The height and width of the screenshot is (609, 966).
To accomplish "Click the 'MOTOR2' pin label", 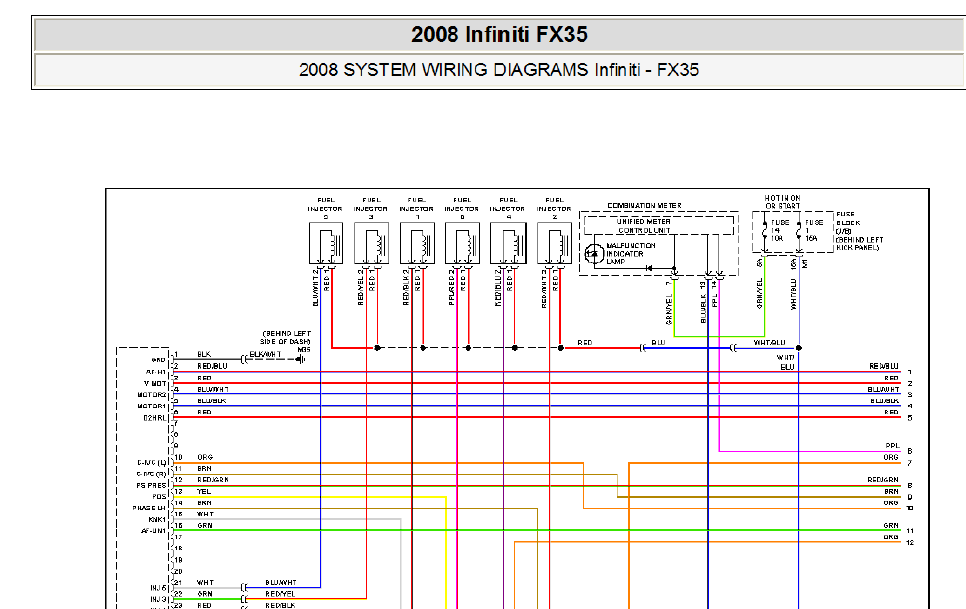I will click(152, 395).
